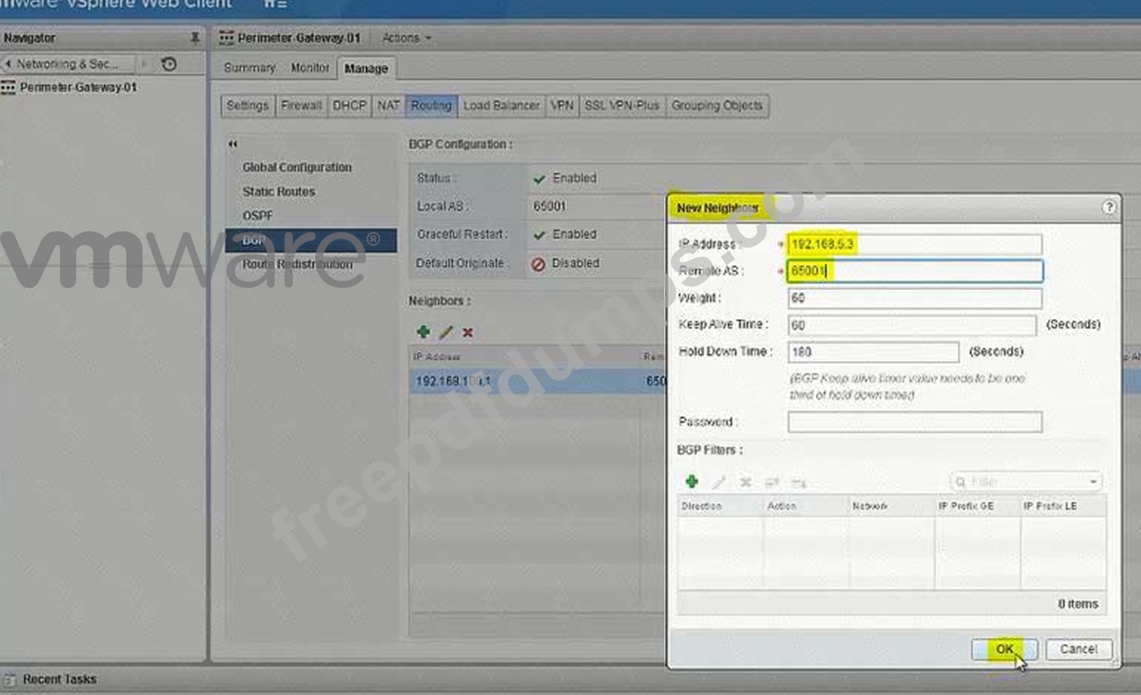
Task: Cancel the New Neighbor dialog
Action: click(x=1078, y=649)
